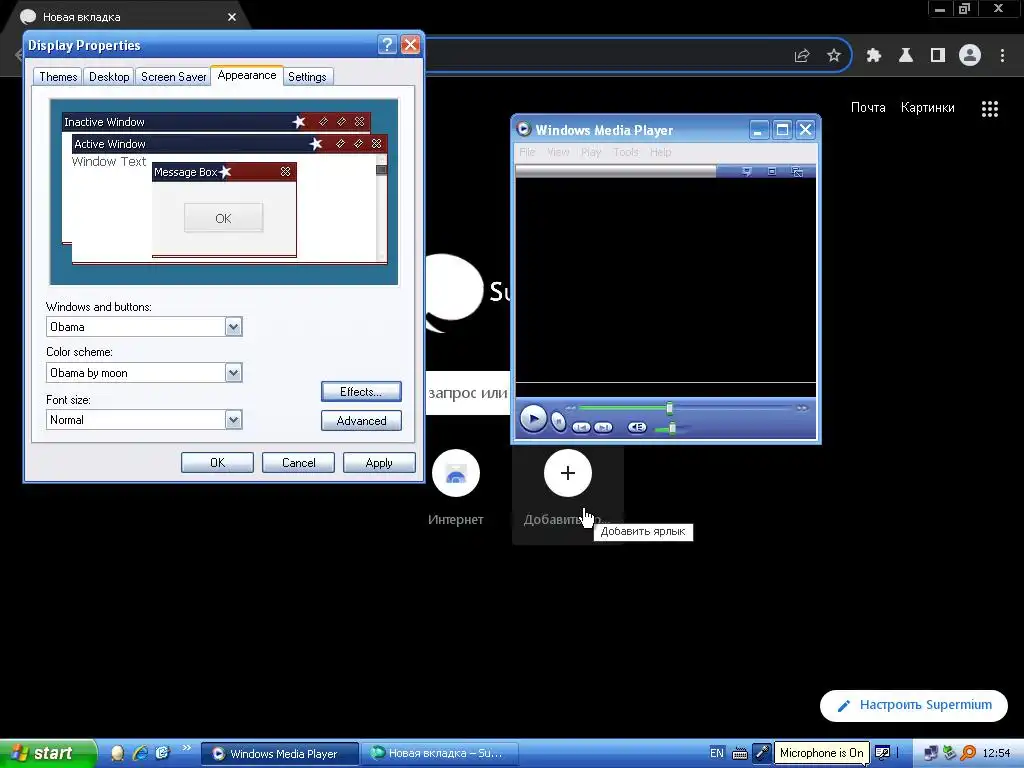
Task: Open the Почта link
Action: pyautogui.click(x=868, y=108)
